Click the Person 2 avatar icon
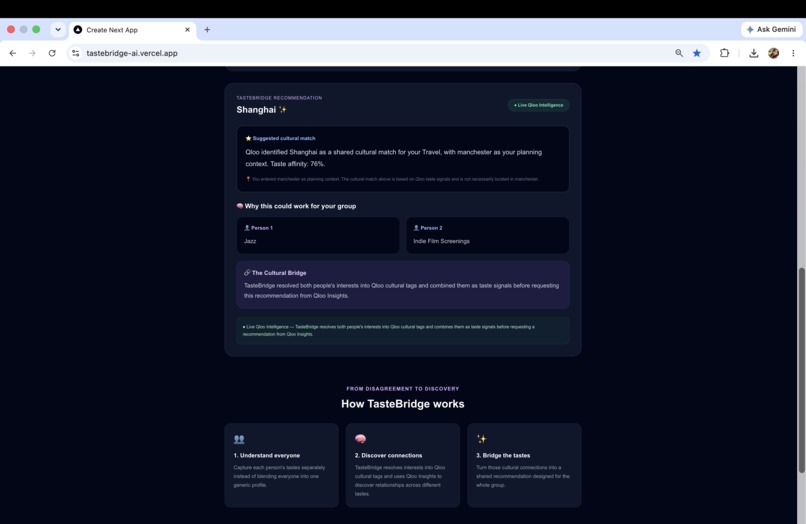 point(416,228)
